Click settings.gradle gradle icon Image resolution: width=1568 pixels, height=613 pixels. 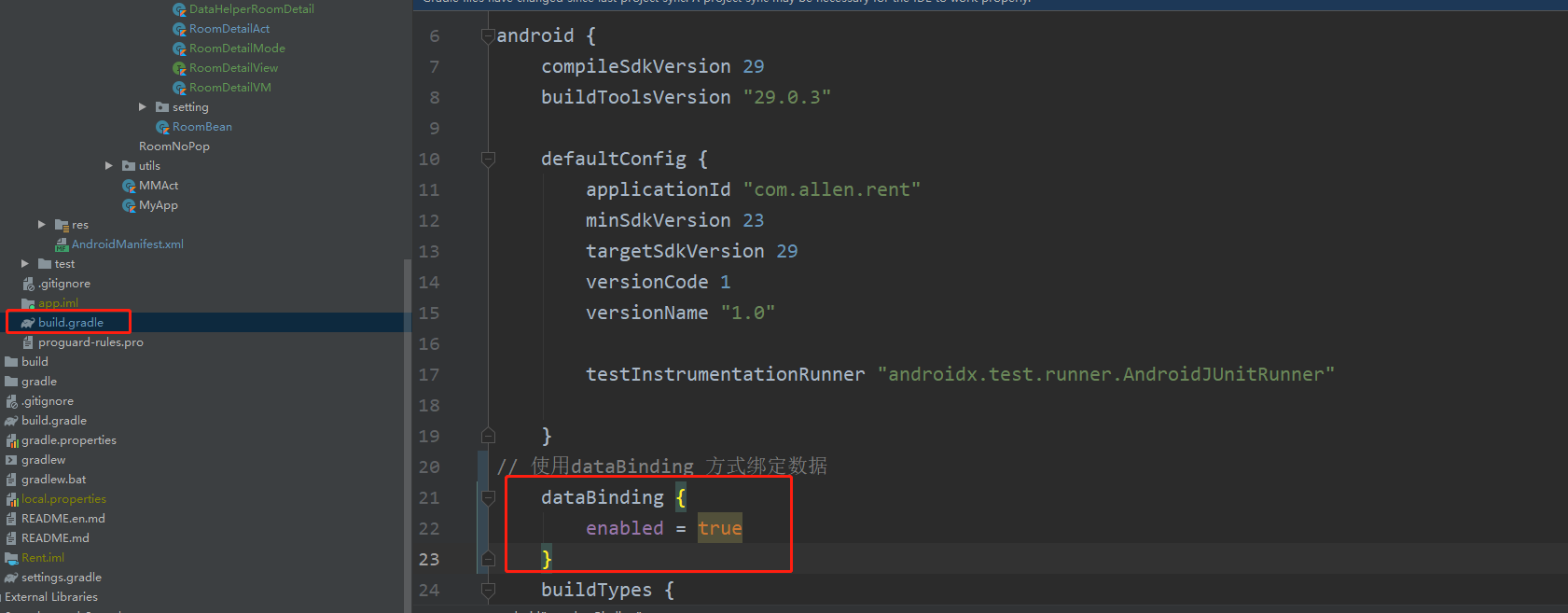[11, 578]
